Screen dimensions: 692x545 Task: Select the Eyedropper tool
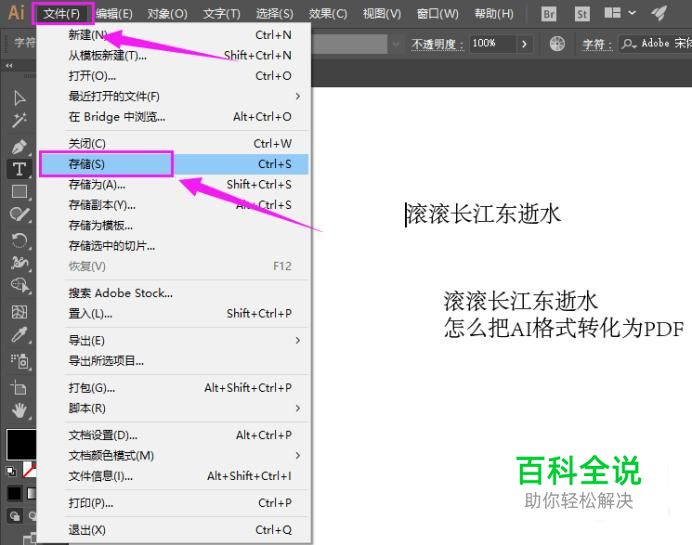[x=19, y=335]
